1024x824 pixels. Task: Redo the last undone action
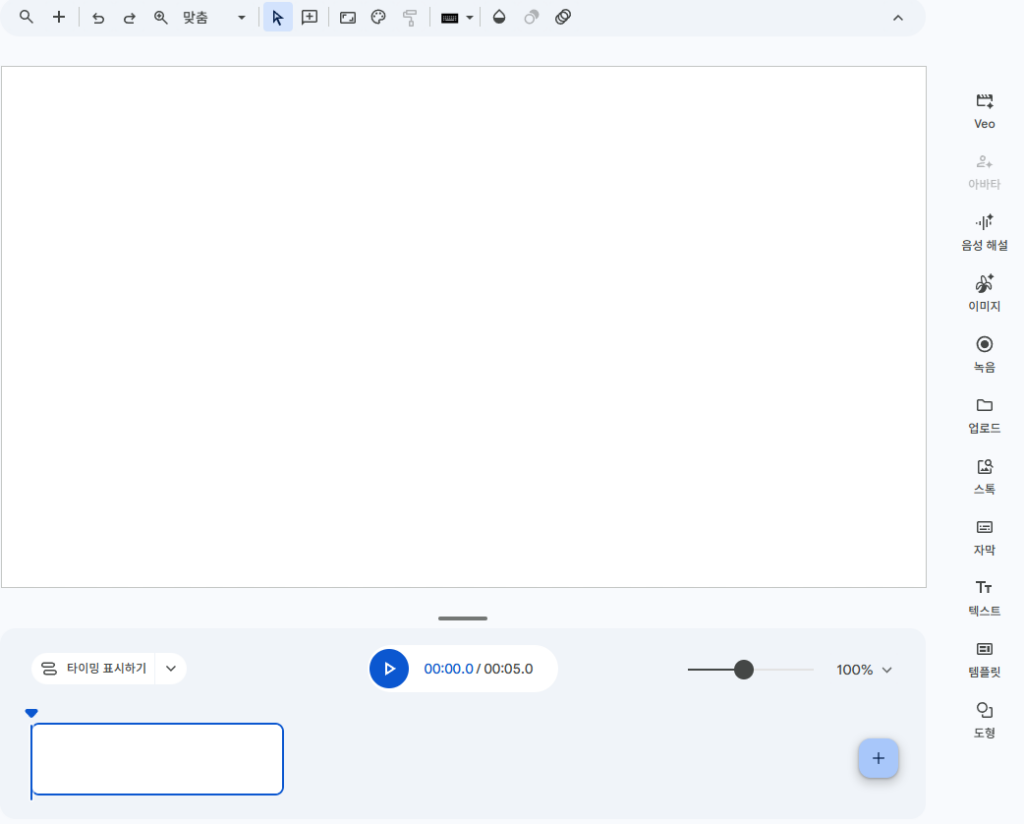129,18
